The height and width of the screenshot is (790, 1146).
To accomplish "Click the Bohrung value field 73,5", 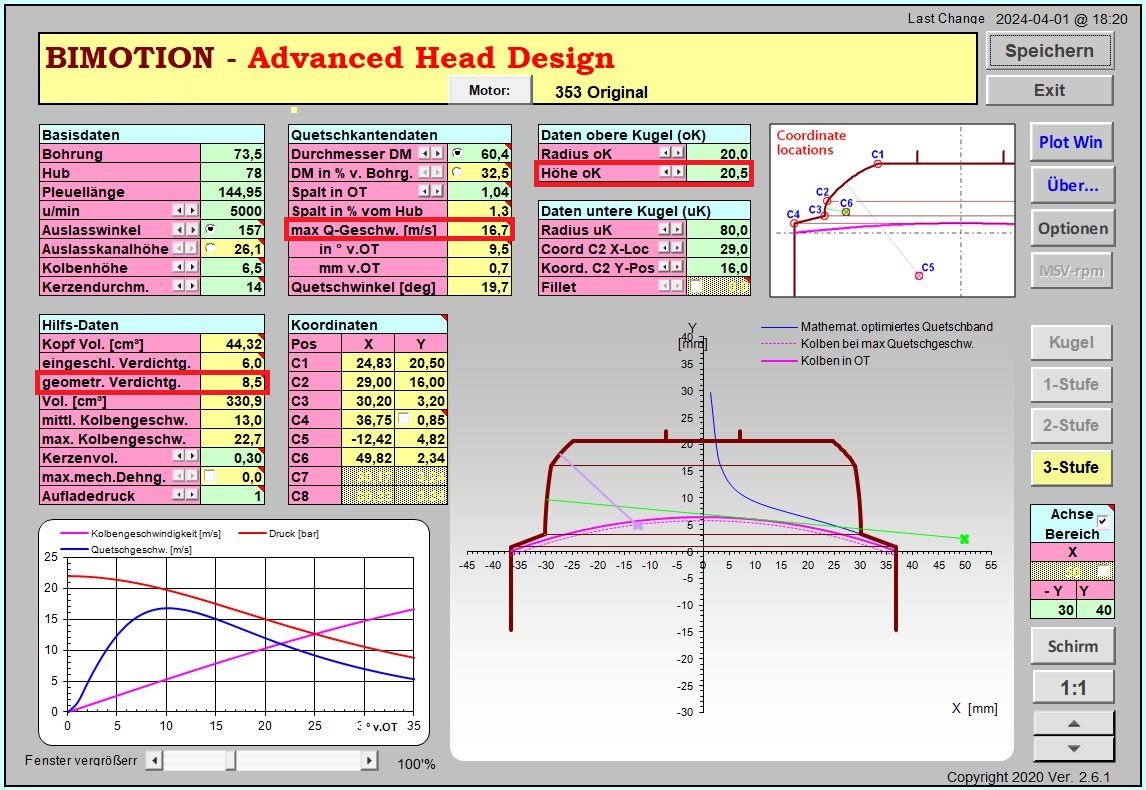I will 232,154.
